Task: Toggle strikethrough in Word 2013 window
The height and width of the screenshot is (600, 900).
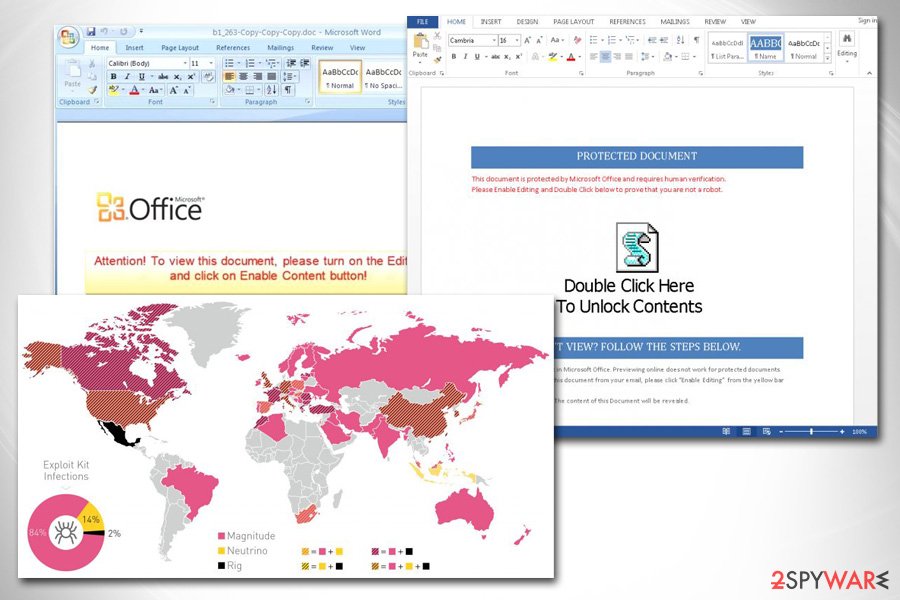Action: (x=495, y=57)
